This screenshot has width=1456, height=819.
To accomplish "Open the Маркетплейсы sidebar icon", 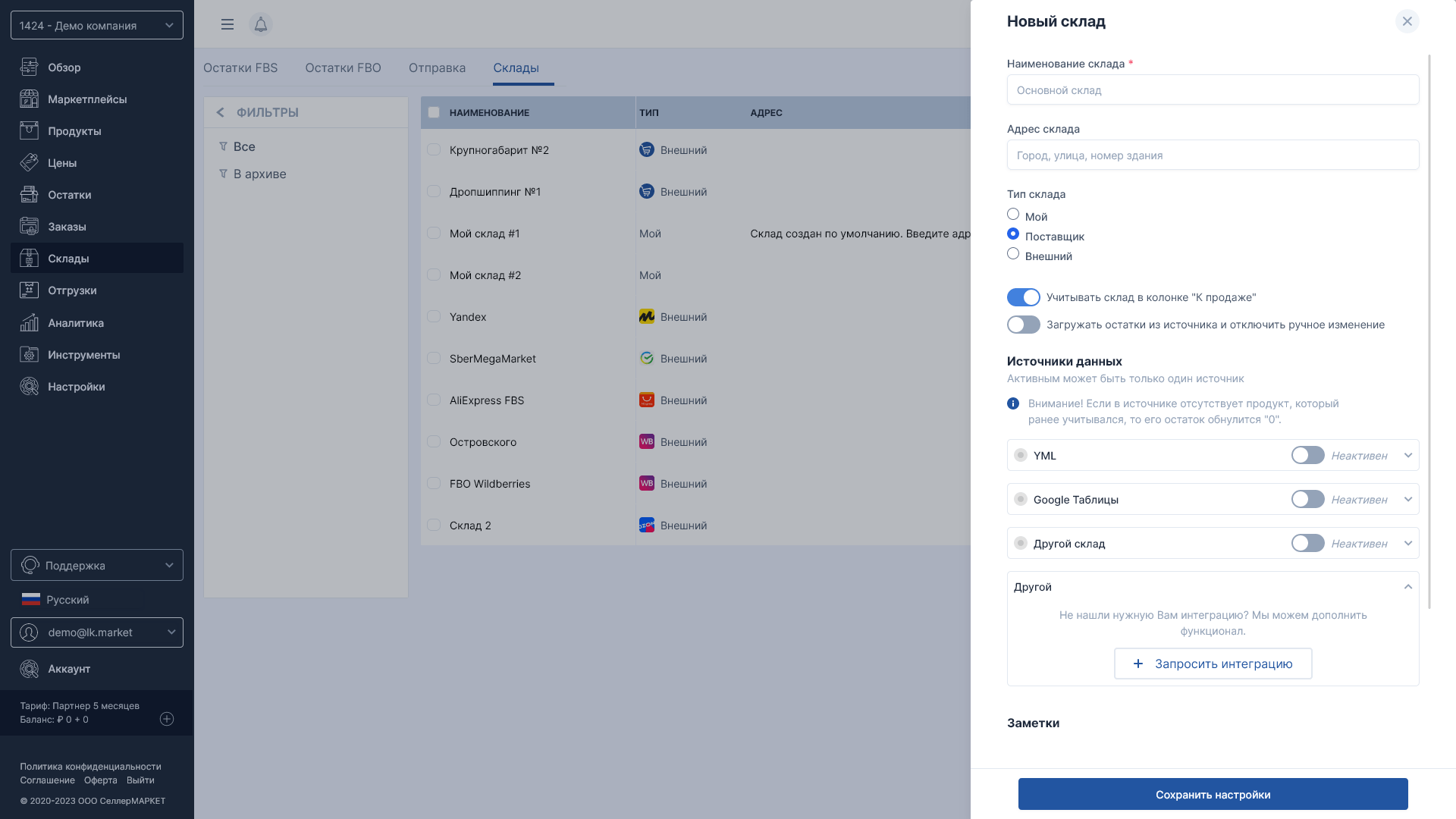I will (x=29, y=99).
